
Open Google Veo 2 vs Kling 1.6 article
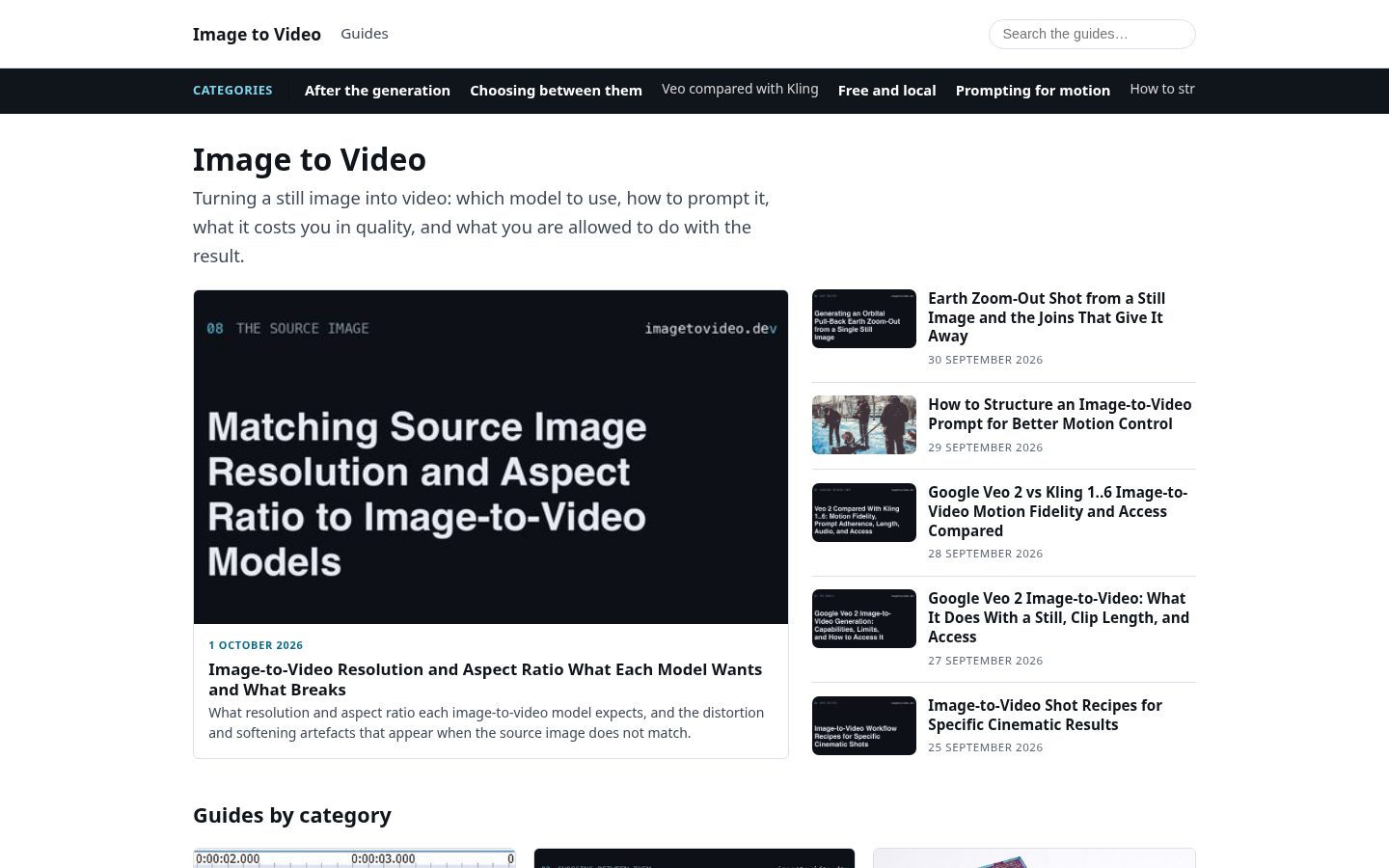tap(1057, 511)
